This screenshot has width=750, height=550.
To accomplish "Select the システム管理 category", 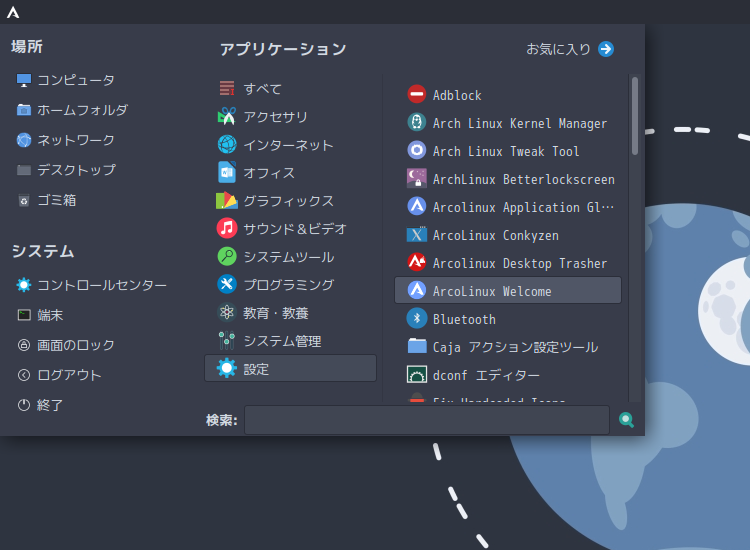I will tap(291, 341).
